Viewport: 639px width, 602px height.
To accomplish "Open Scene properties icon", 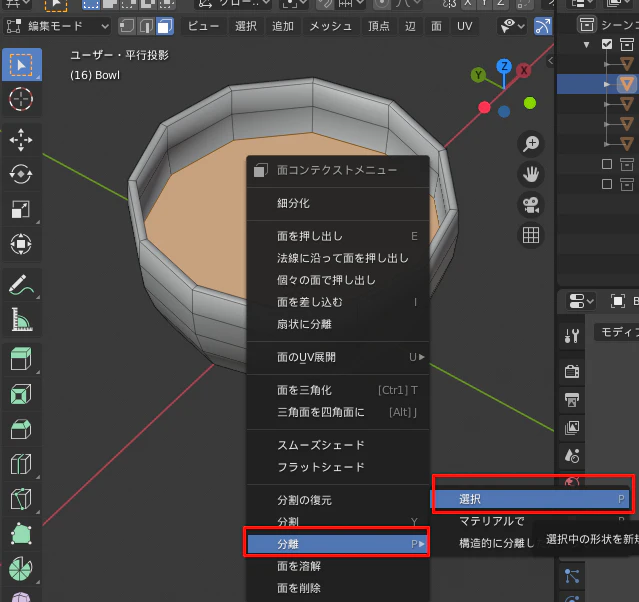I will click(572, 456).
